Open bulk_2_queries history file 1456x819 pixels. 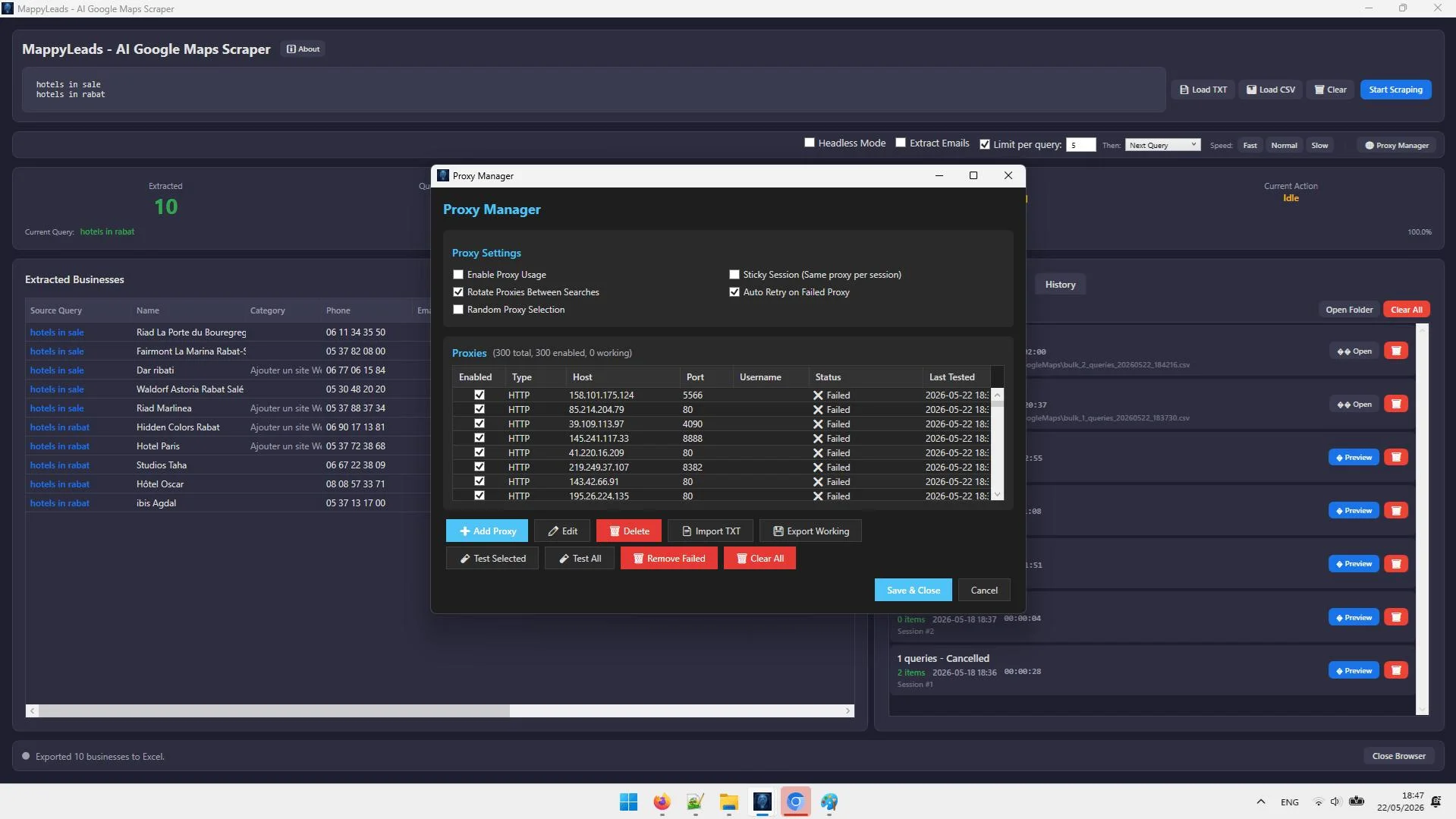[1354, 351]
